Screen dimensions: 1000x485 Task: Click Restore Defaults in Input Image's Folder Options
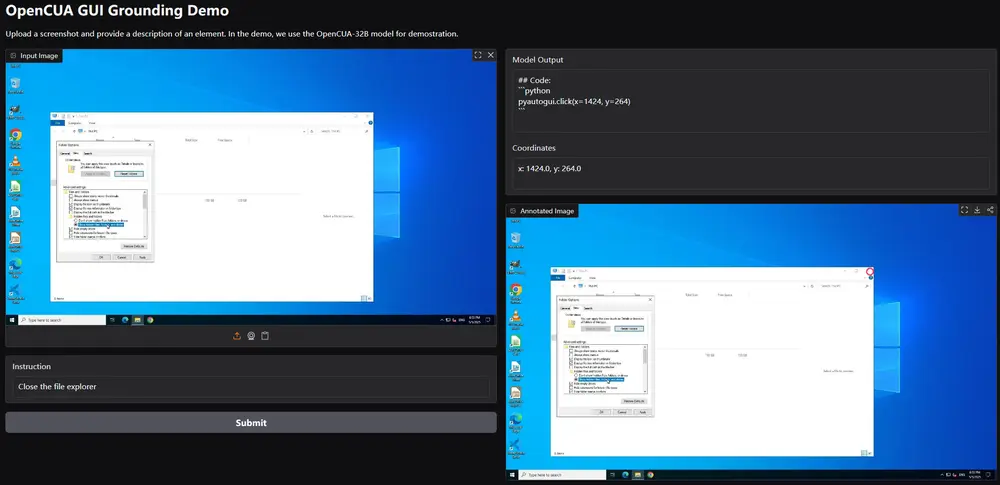(132, 246)
